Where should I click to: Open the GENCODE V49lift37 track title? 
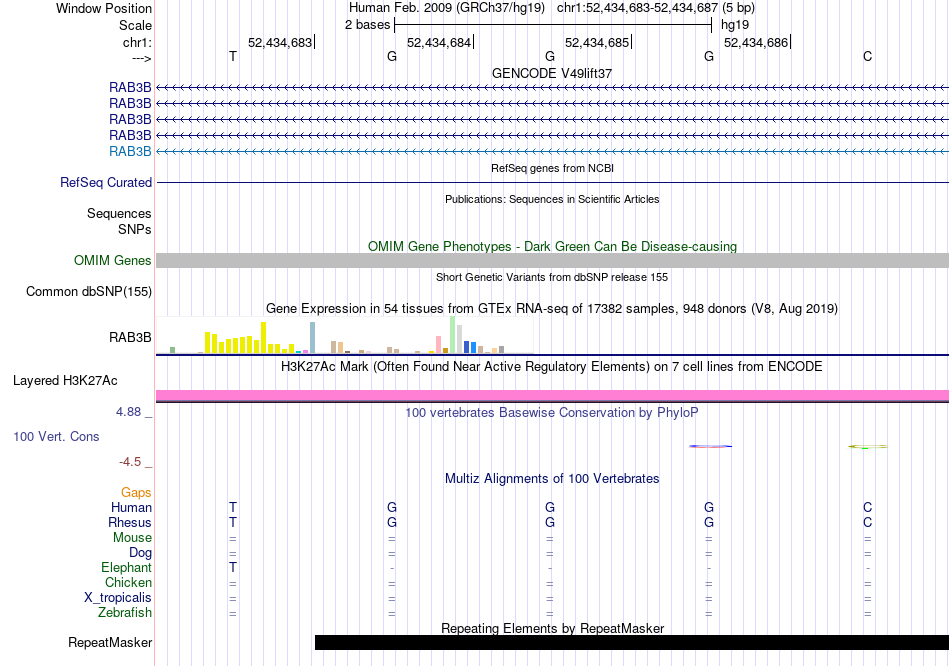[552, 73]
